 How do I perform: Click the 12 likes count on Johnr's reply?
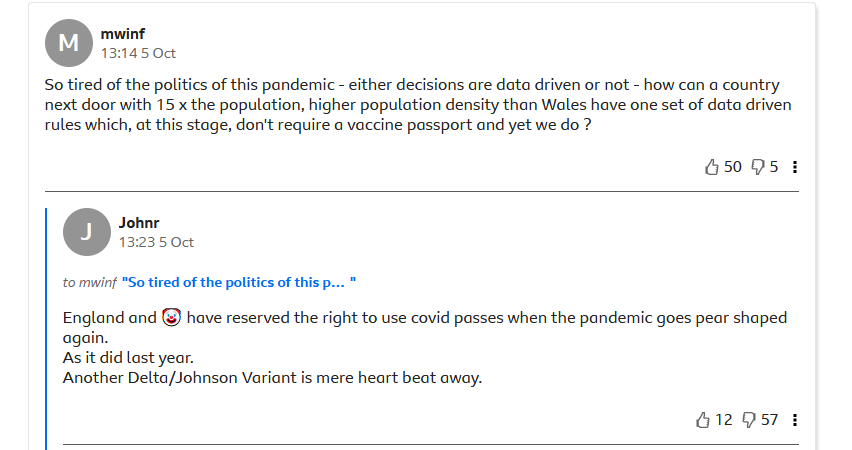724,420
